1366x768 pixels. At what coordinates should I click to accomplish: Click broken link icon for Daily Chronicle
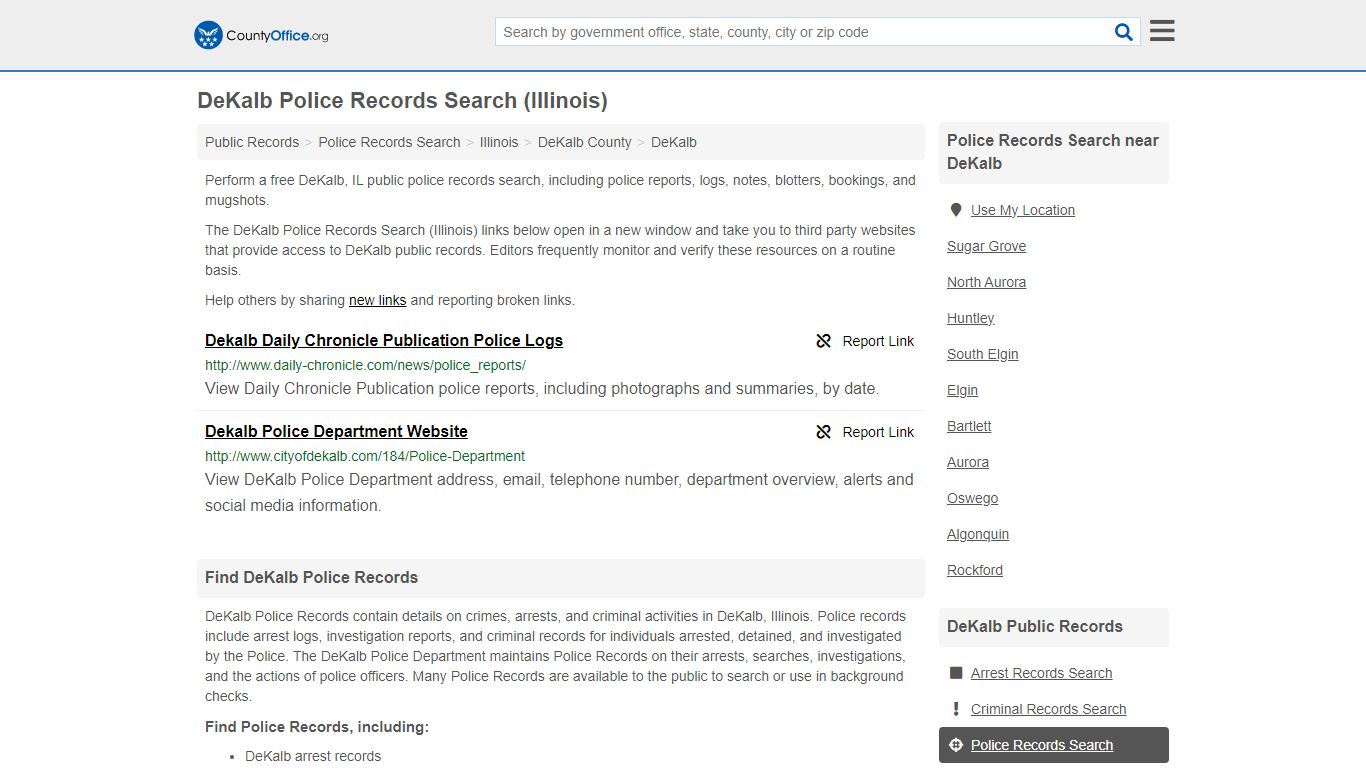(x=824, y=341)
